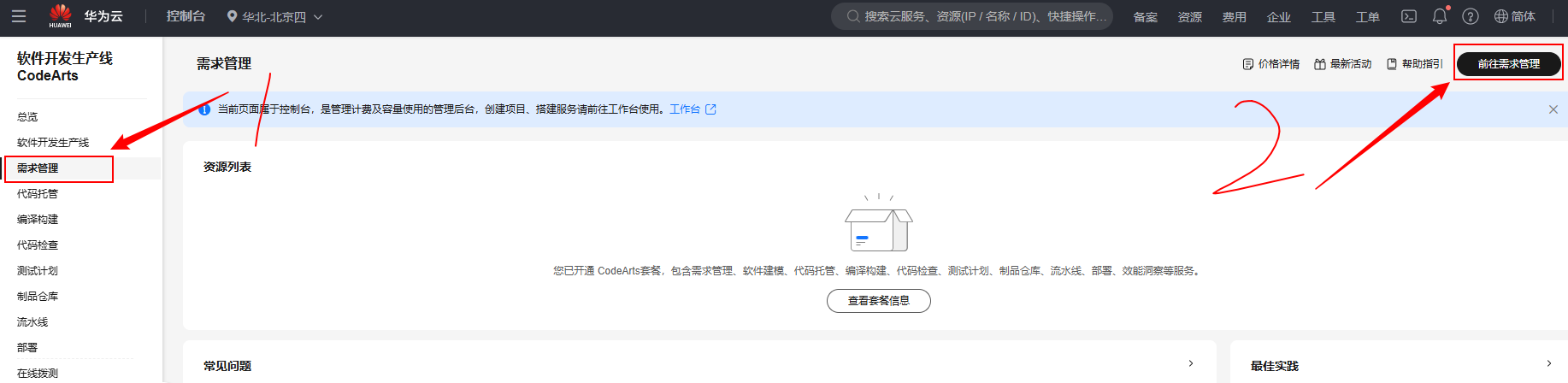This screenshot has height=383, width=1568.
Task: Select 部署 in the sidebar
Action: (x=27, y=348)
